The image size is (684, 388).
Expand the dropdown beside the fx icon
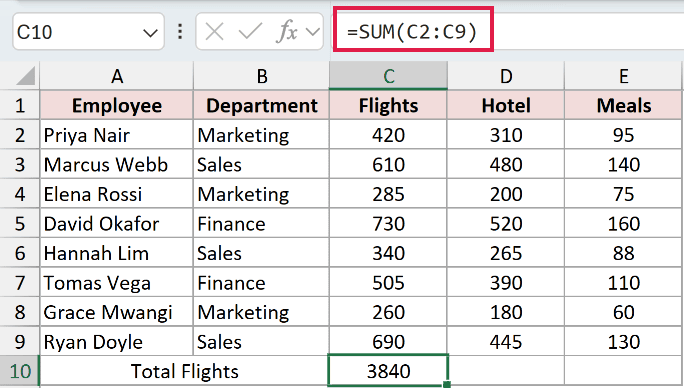pos(312,32)
